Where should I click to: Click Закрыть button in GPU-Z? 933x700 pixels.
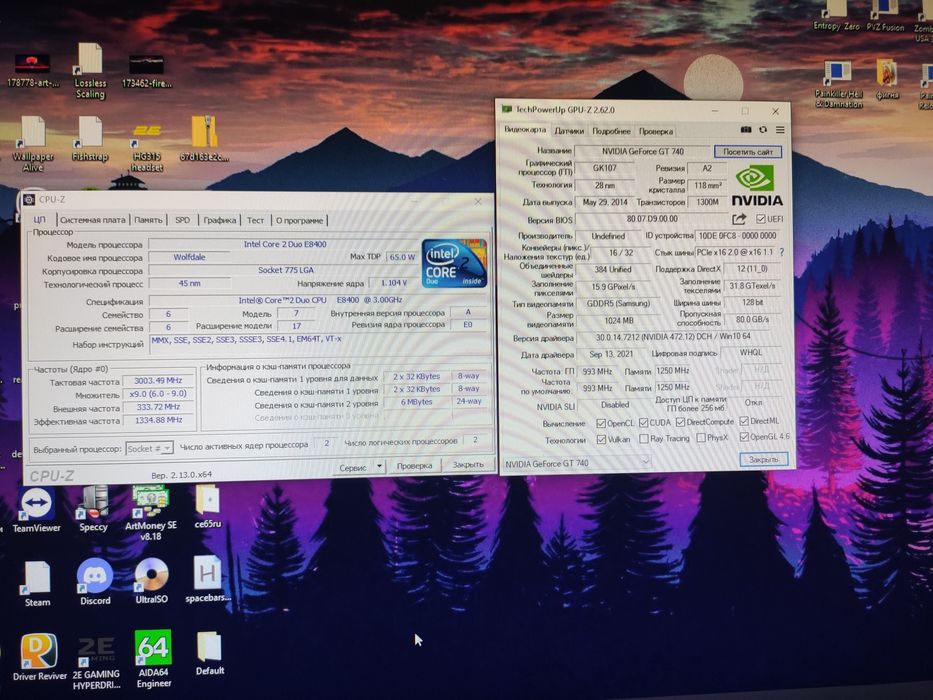(763, 459)
